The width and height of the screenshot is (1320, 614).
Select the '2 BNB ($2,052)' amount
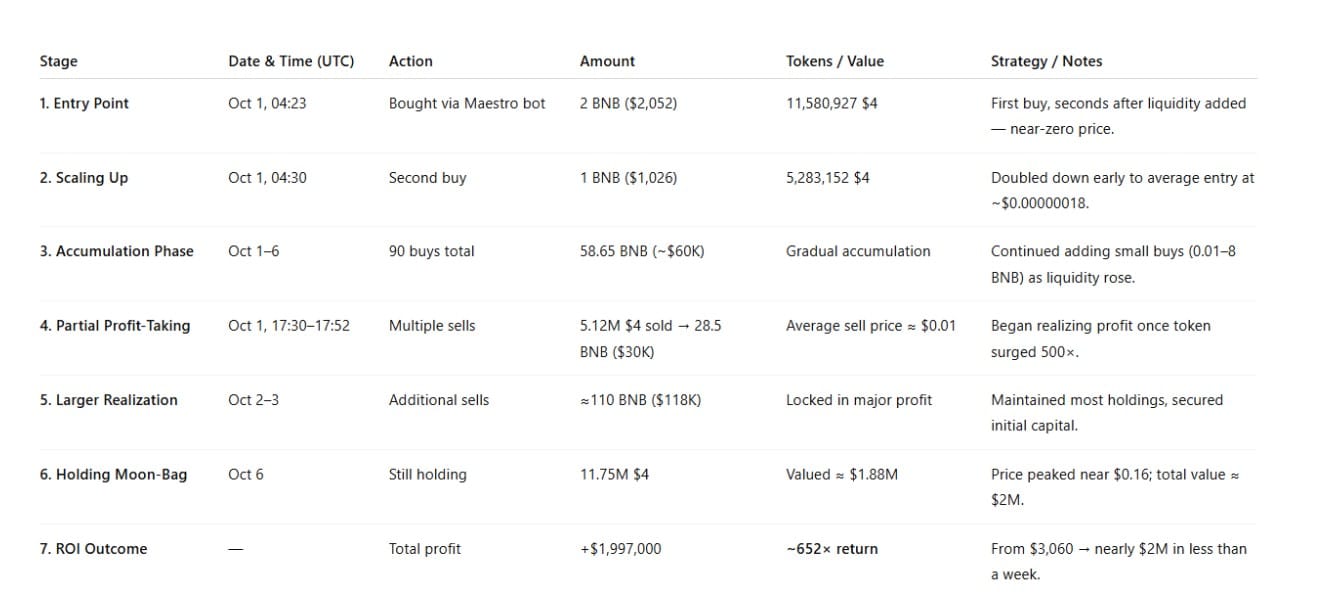coord(628,103)
